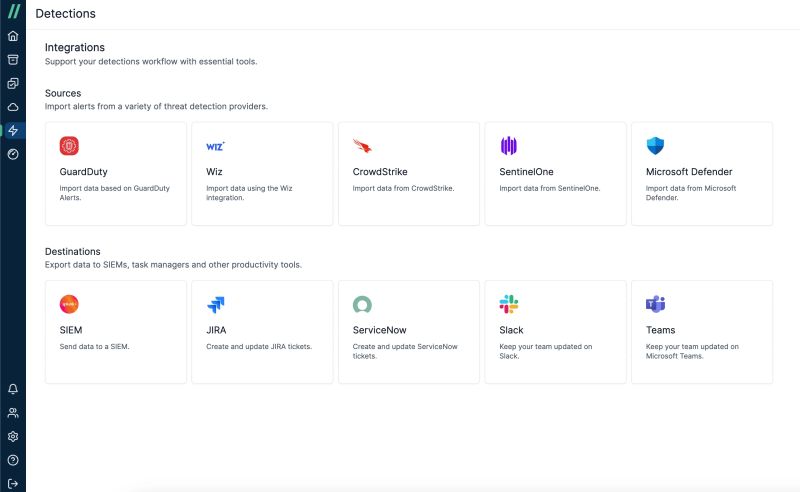Click the ServiceNow ring logo
This screenshot has width=800, height=492.
click(x=362, y=305)
